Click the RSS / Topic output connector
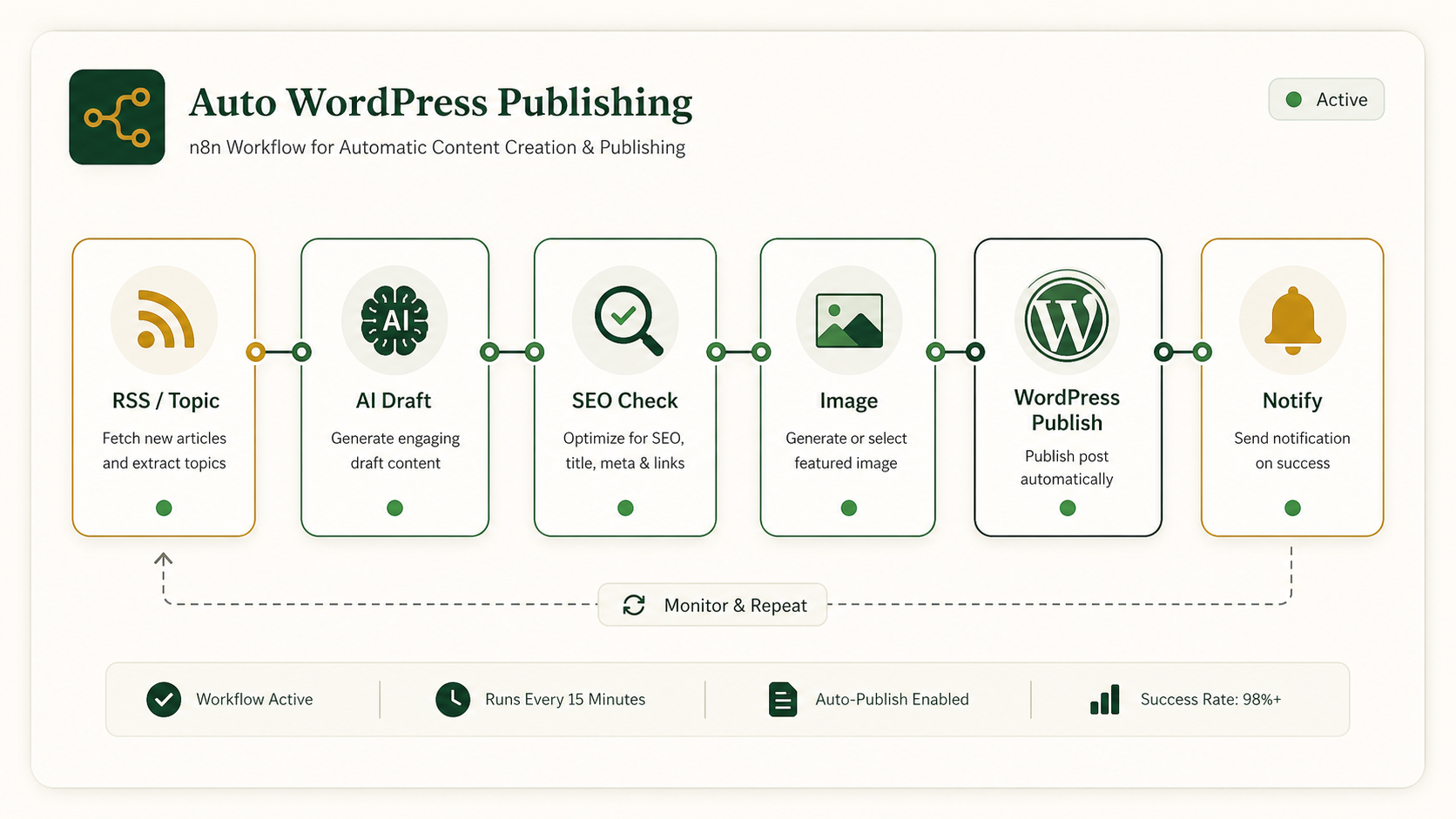 coord(255,352)
